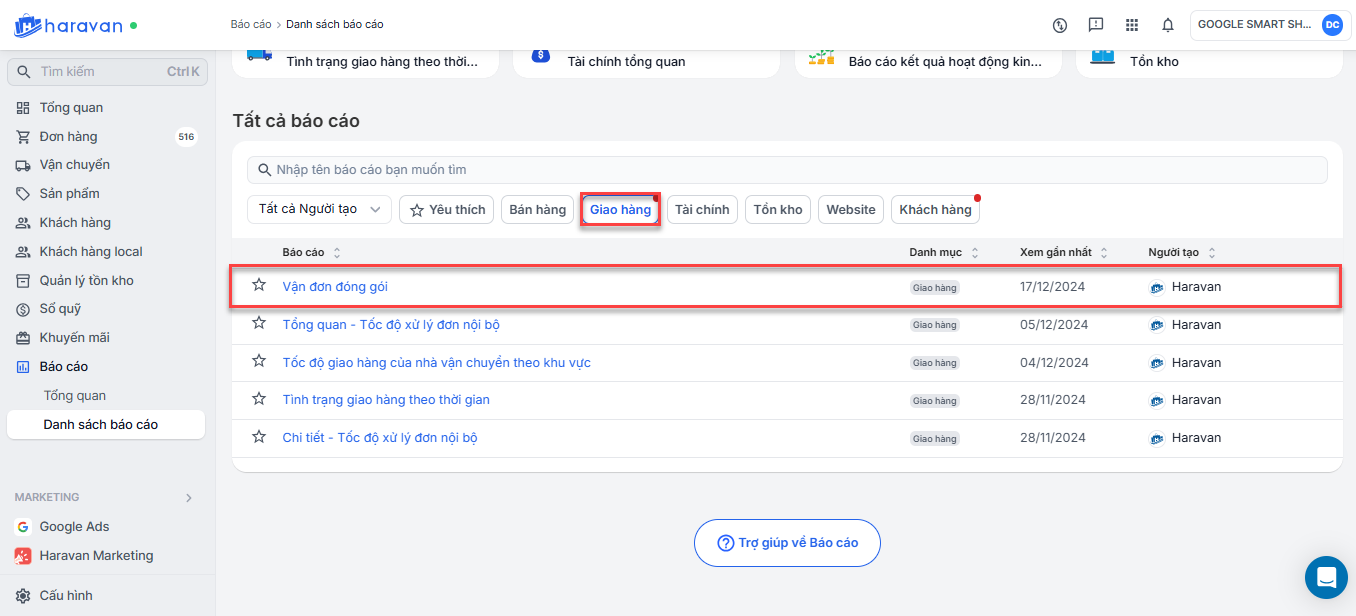This screenshot has width=1356, height=616.
Task: Click the data sync arrows icon in header
Action: tap(1061, 25)
